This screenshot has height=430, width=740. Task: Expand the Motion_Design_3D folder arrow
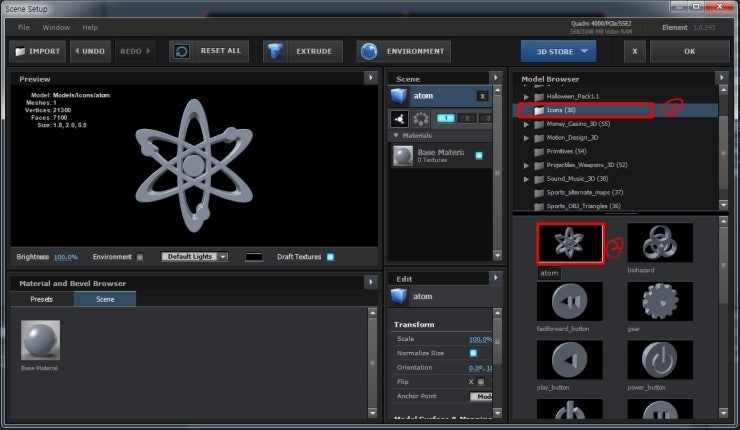526,138
